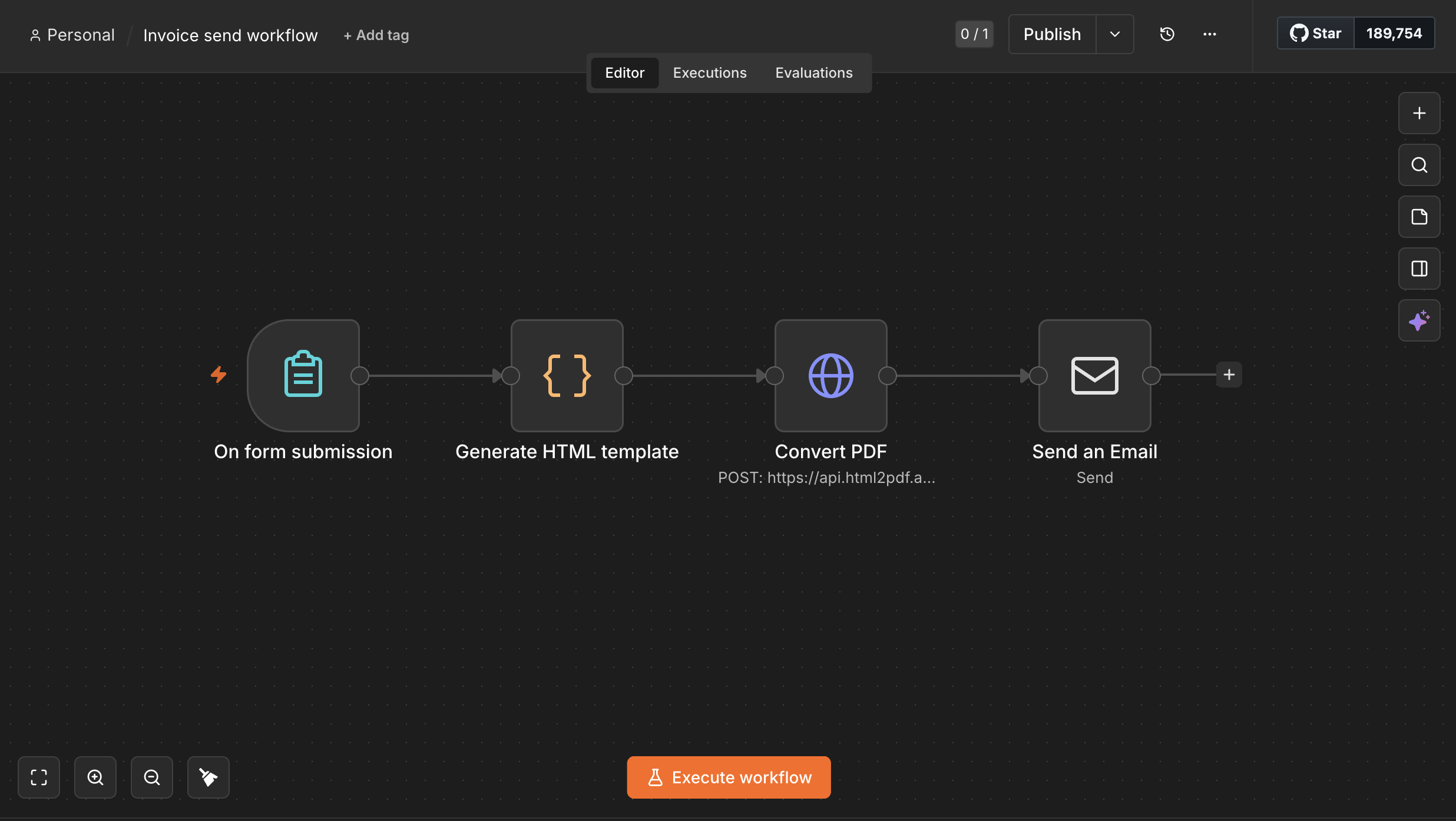Toggle the side panel layout icon
The width and height of the screenshot is (1456, 821).
click(1419, 269)
